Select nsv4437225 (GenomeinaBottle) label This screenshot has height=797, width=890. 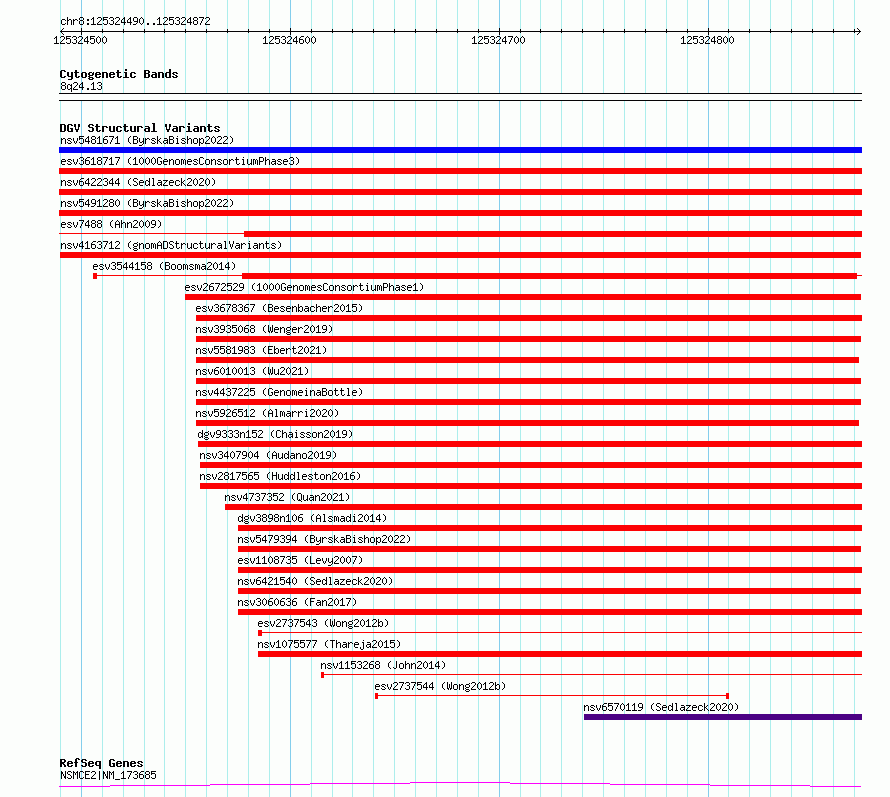pos(279,392)
